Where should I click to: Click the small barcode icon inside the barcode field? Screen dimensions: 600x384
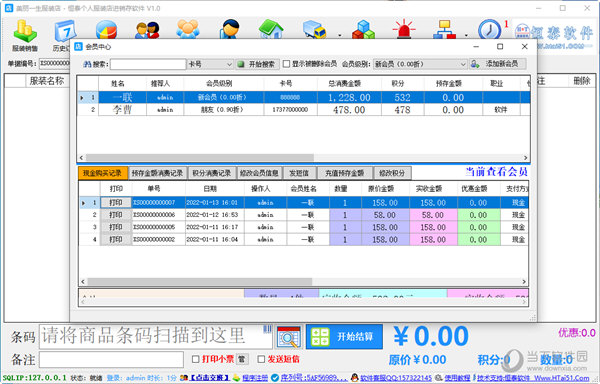[x=267, y=329]
